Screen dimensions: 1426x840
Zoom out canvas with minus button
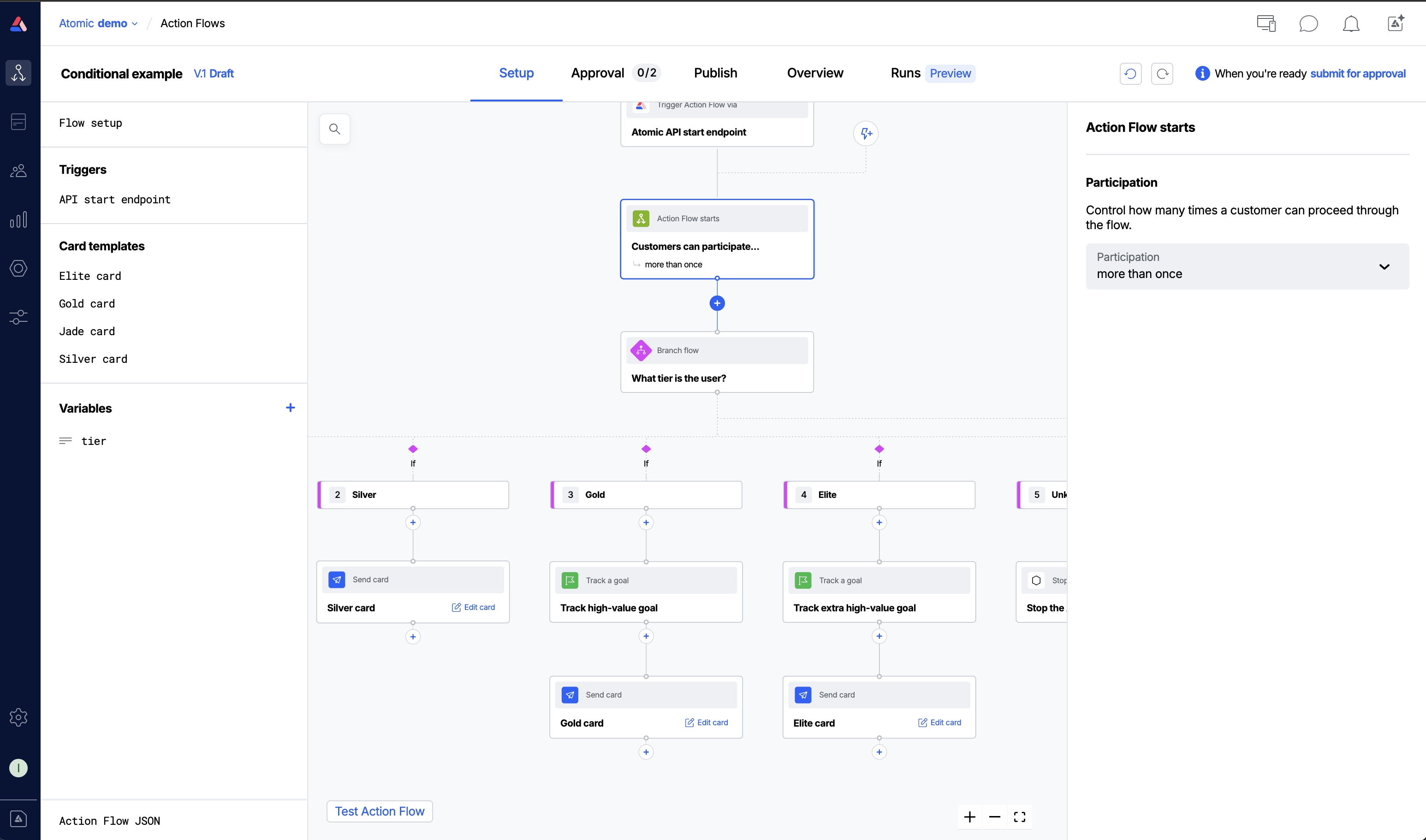995,817
